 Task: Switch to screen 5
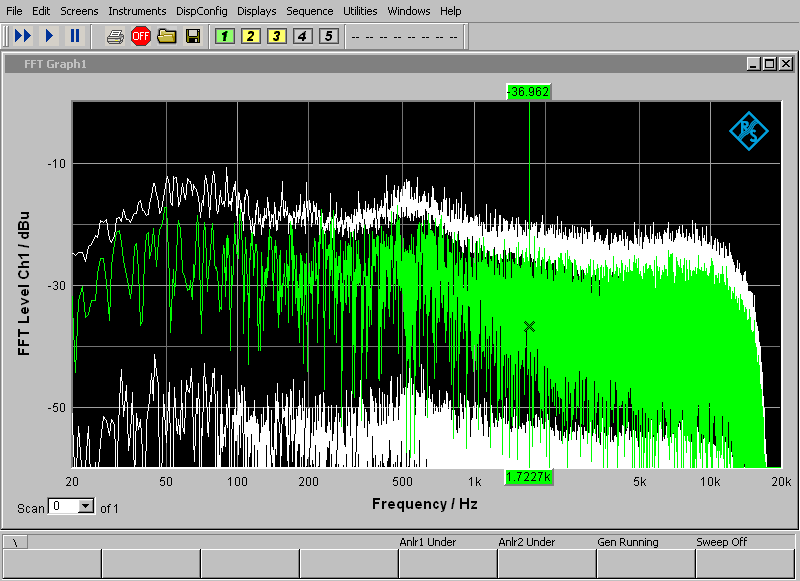click(x=329, y=36)
